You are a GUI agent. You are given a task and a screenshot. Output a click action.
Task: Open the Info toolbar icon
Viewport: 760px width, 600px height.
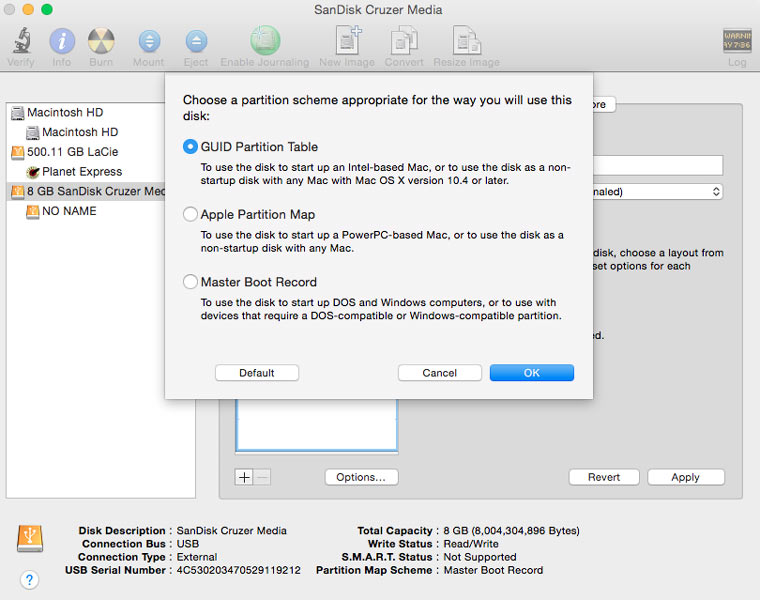[x=62, y=41]
